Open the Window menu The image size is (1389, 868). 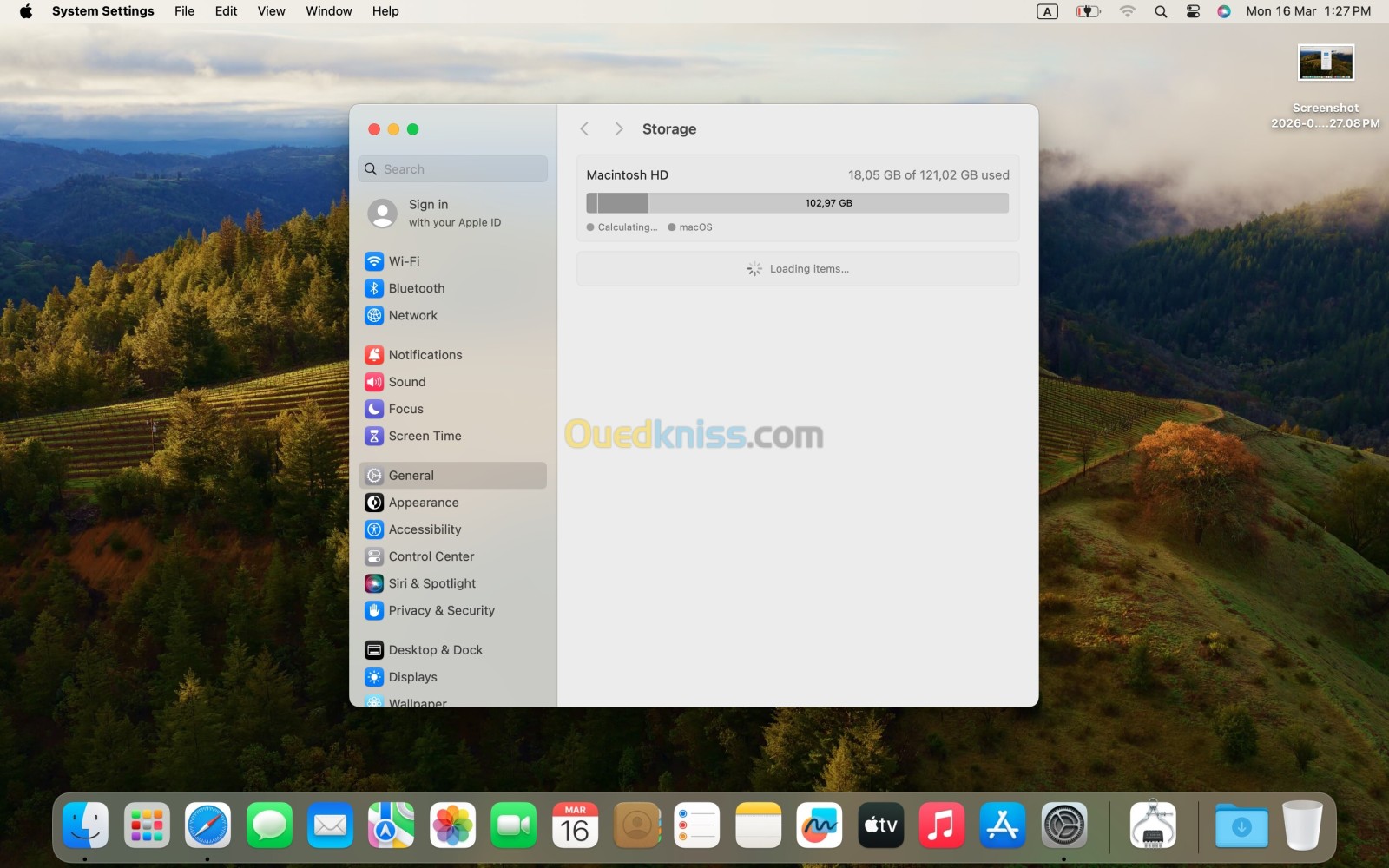pyautogui.click(x=328, y=11)
